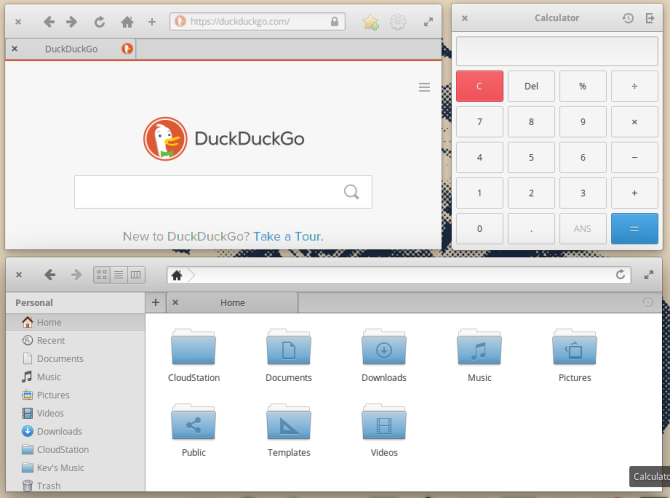Click the blue equals button
This screenshot has width=670, height=498.
point(634,229)
